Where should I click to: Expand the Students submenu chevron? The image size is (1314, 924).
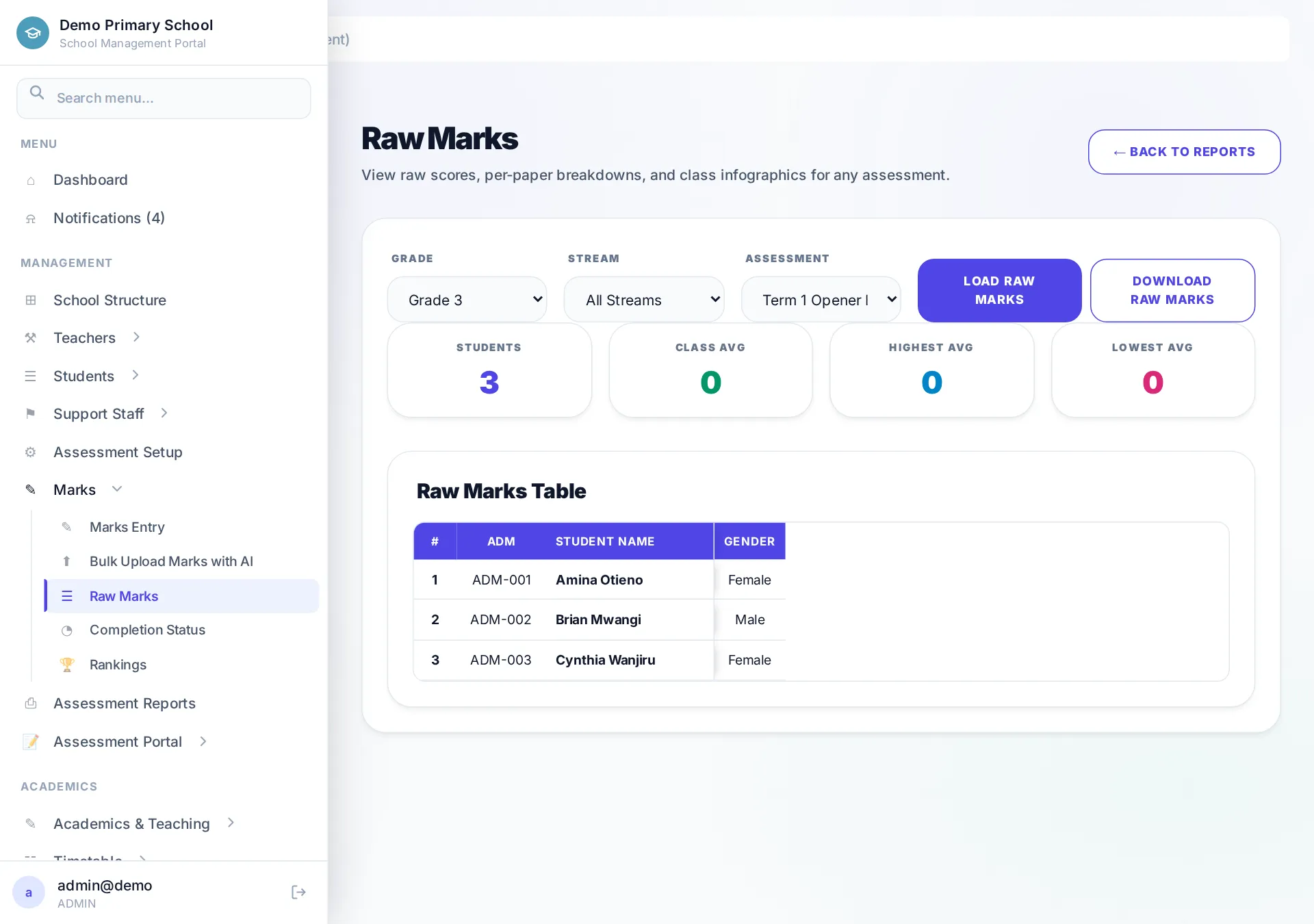point(136,375)
